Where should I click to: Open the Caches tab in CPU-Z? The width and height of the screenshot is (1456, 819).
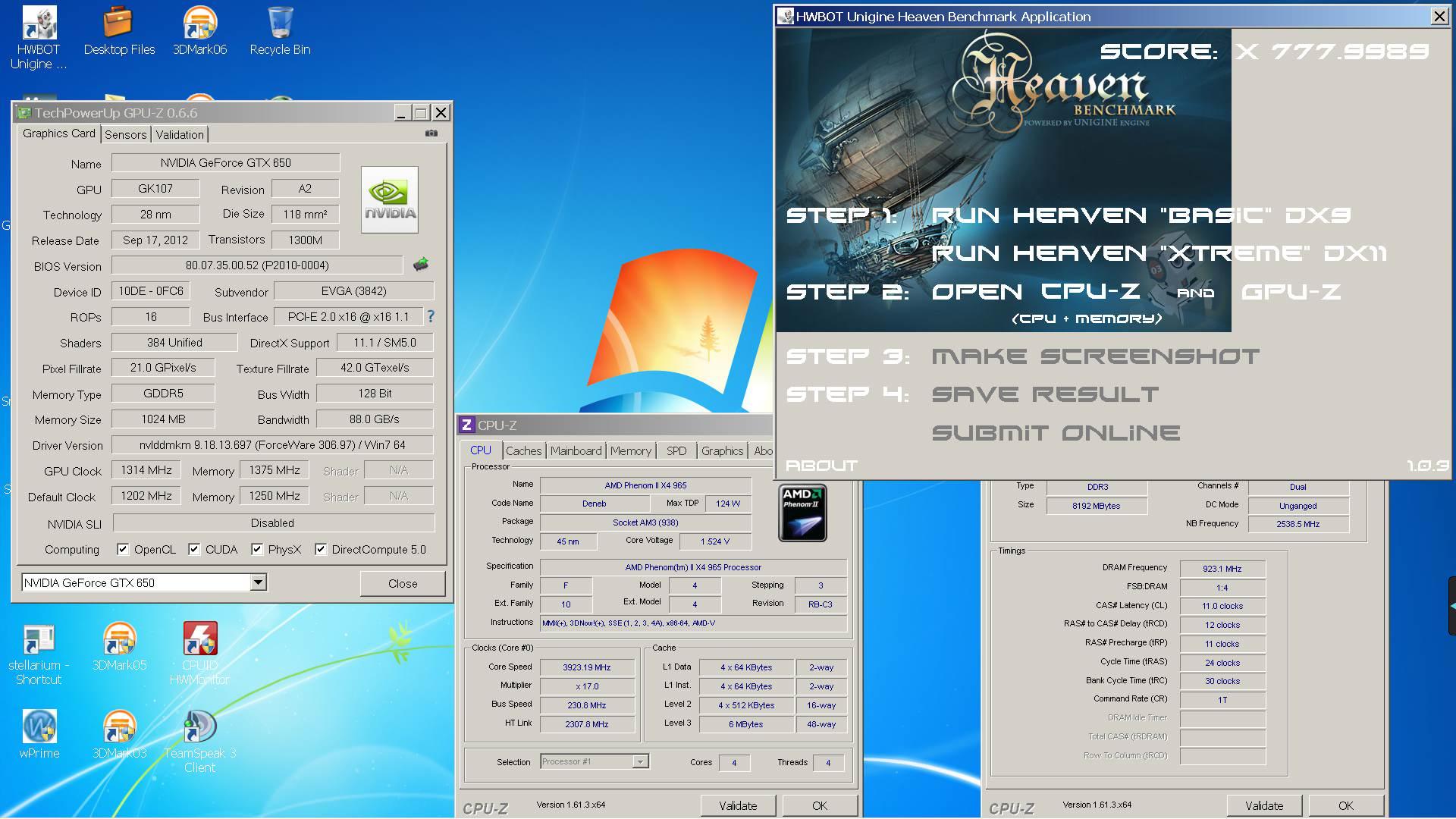pyautogui.click(x=523, y=450)
